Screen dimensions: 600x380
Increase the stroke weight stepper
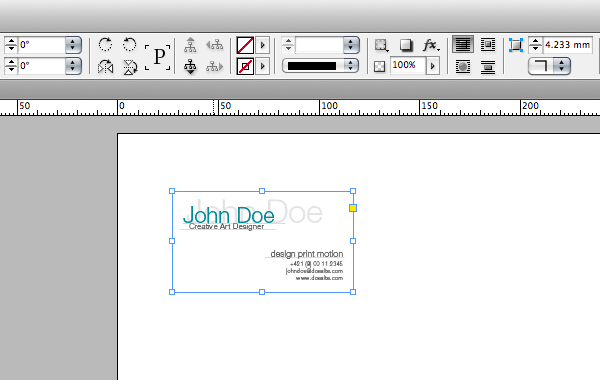pos(288,41)
